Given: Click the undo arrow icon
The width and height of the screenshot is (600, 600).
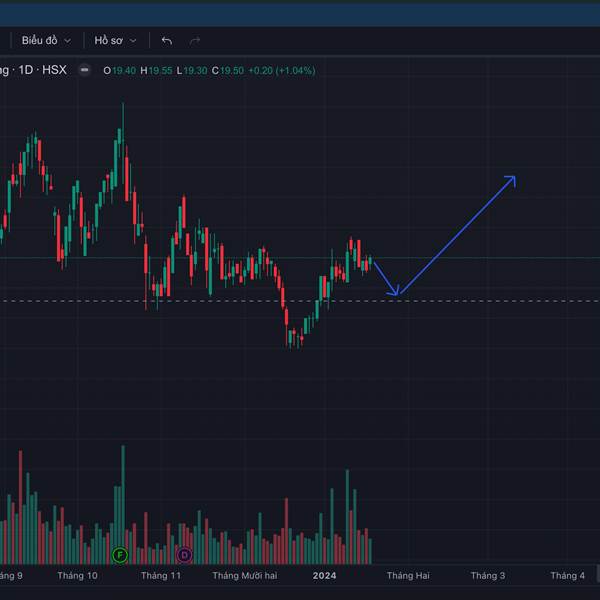Looking at the screenshot, I should (x=166, y=41).
